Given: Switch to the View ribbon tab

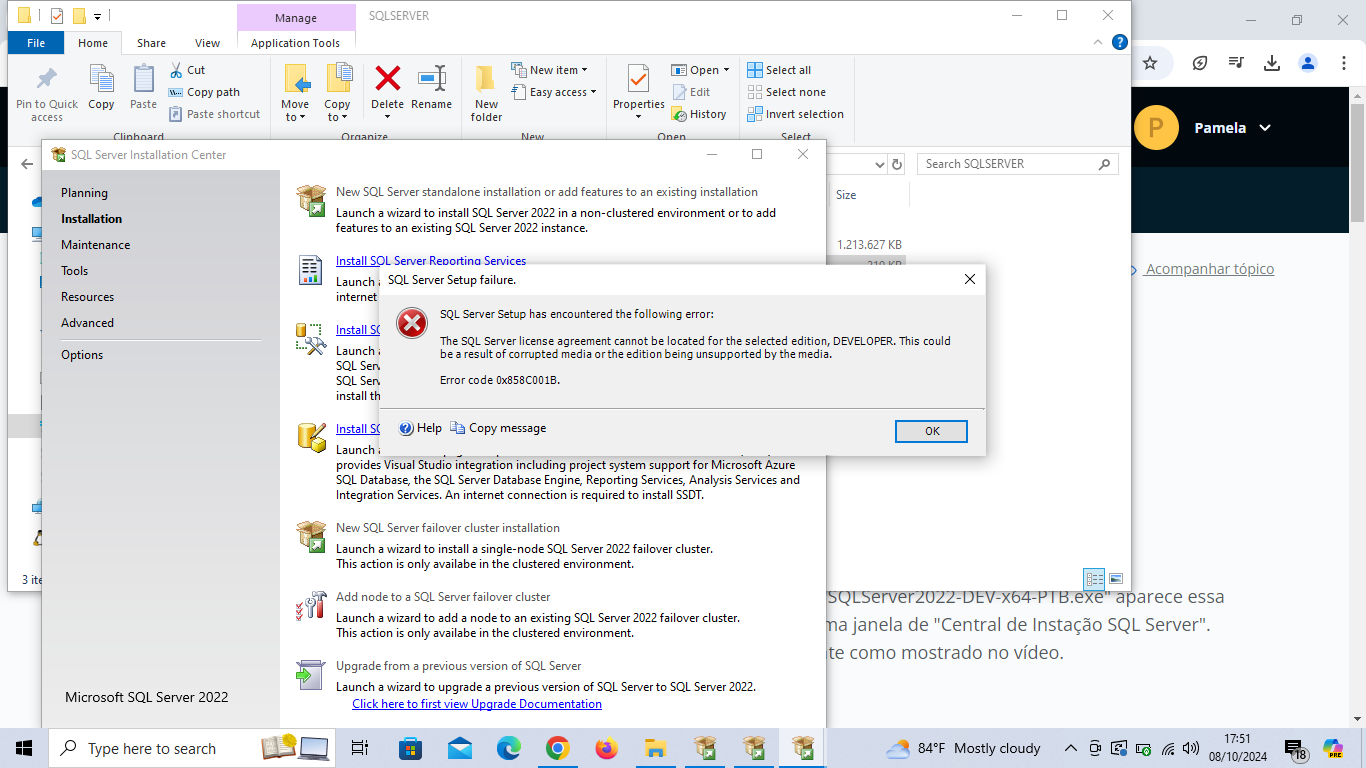Looking at the screenshot, I should (x=208, y=43).
